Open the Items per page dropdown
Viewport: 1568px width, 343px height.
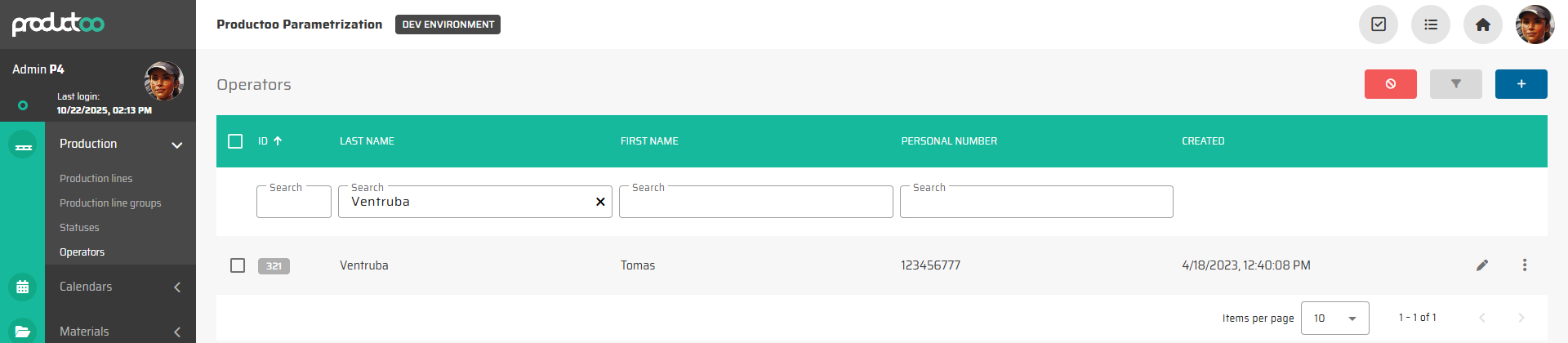pyautogui.click(x=1334, y=318)
